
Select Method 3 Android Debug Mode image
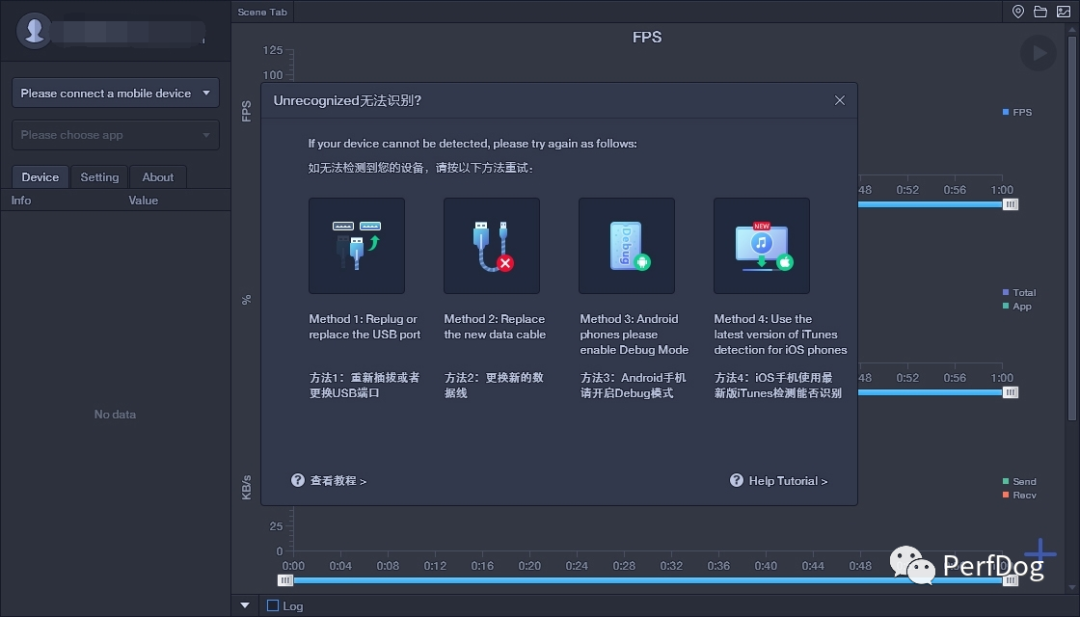coord(627,246)
